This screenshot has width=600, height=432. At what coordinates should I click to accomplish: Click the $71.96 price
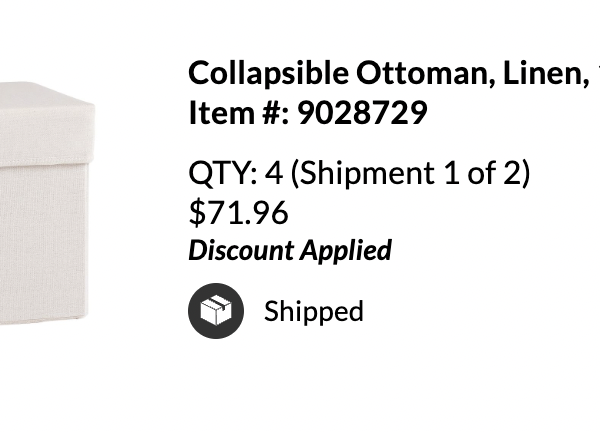(x=238, y=212)
